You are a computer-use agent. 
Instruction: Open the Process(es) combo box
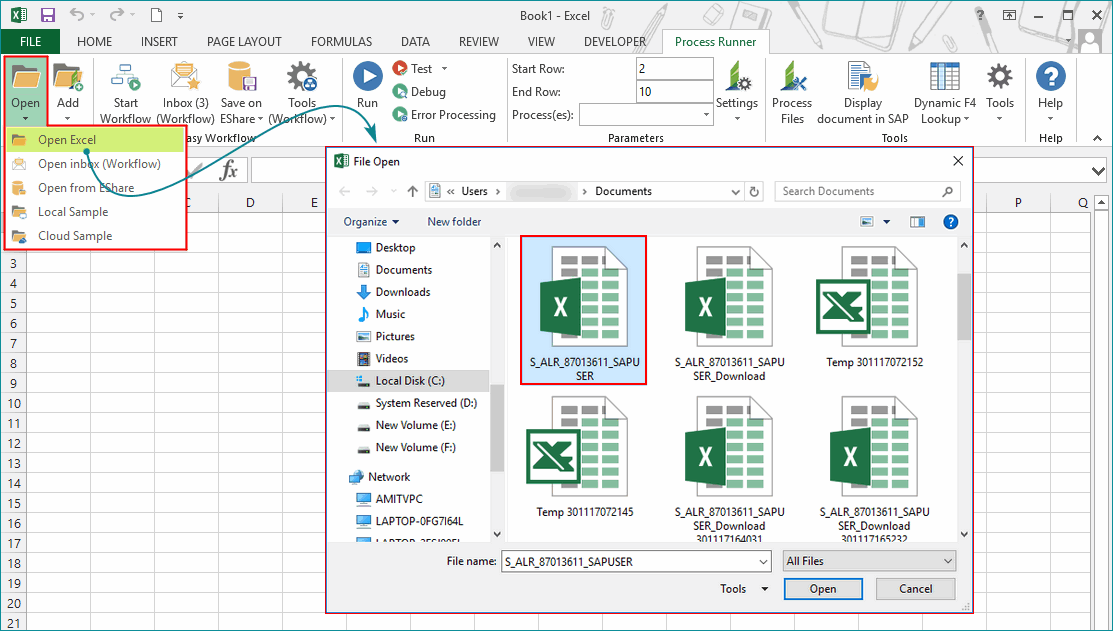click(x=646, y=114)
